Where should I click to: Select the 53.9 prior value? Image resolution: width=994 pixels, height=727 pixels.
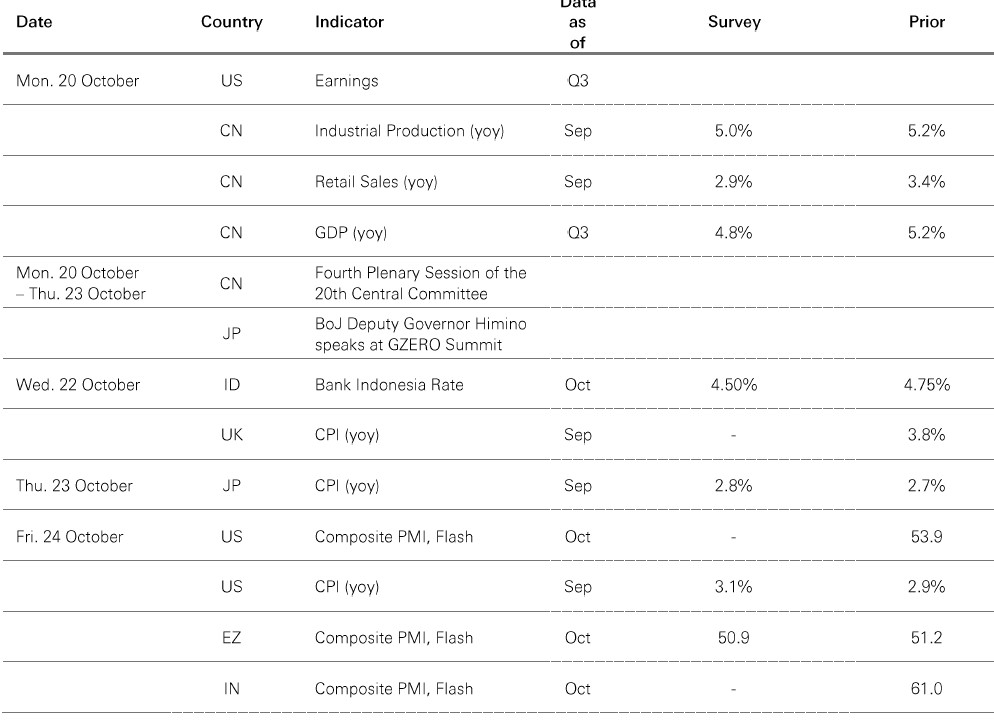(x=926, y=537)
